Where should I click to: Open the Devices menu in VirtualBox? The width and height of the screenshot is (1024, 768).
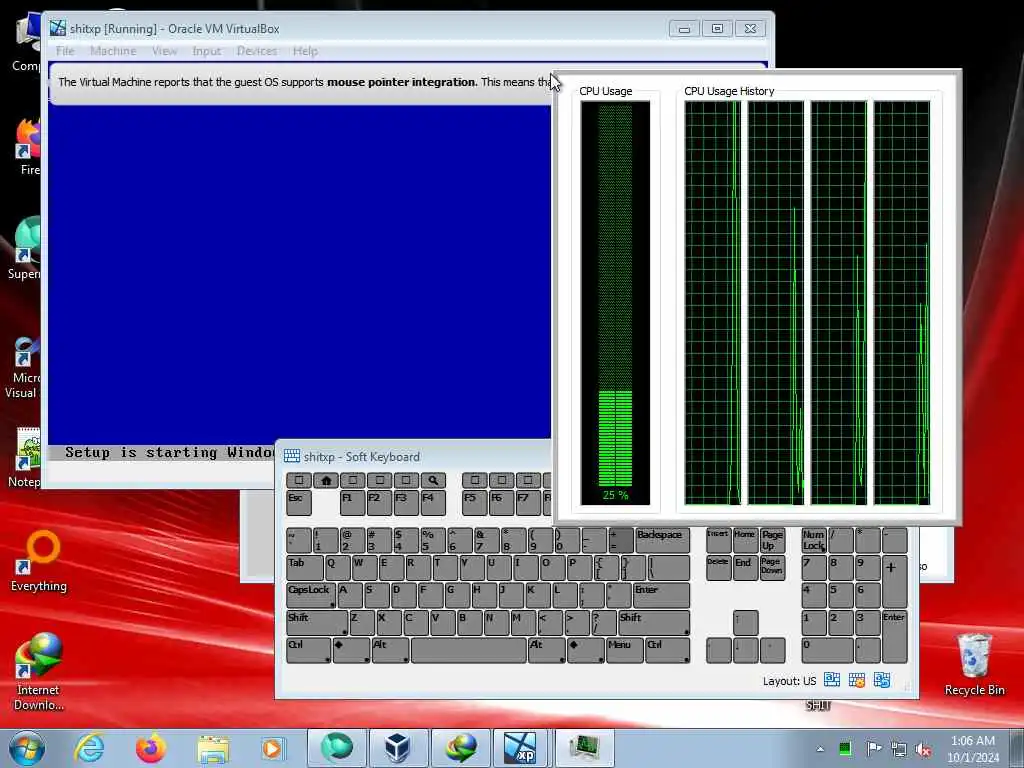pos(257,51)
